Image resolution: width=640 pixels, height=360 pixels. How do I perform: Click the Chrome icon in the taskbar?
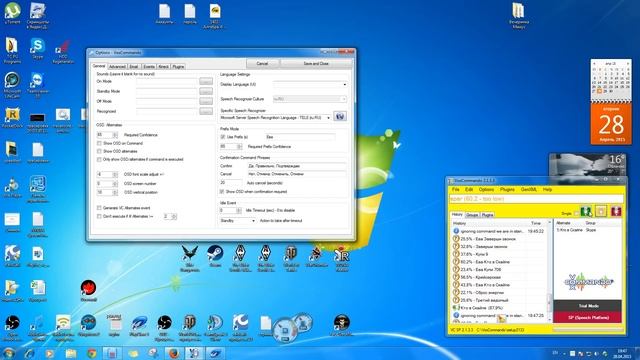[92, 353]
